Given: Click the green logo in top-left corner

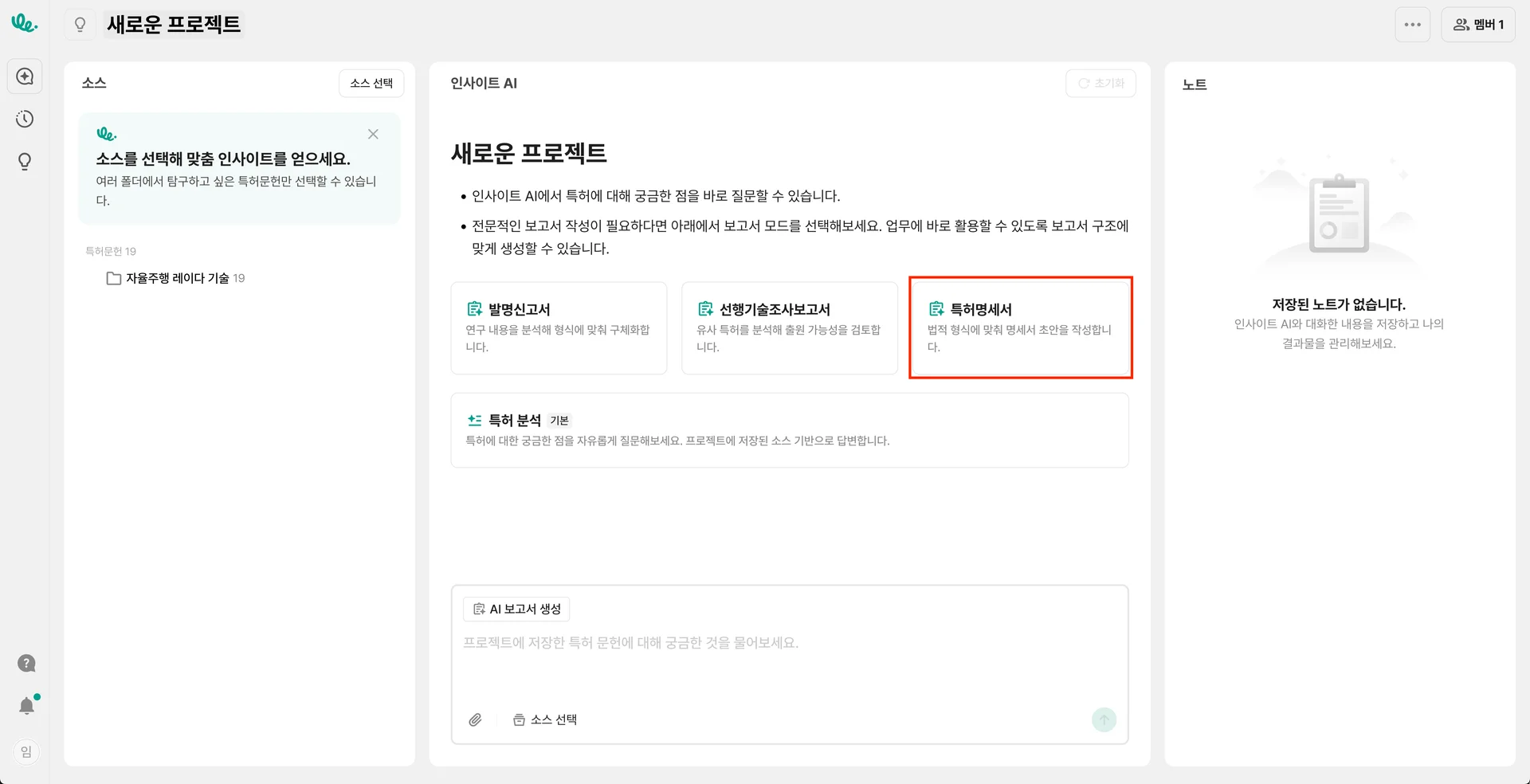Looking at the screenshot, I should click(24, 24).
